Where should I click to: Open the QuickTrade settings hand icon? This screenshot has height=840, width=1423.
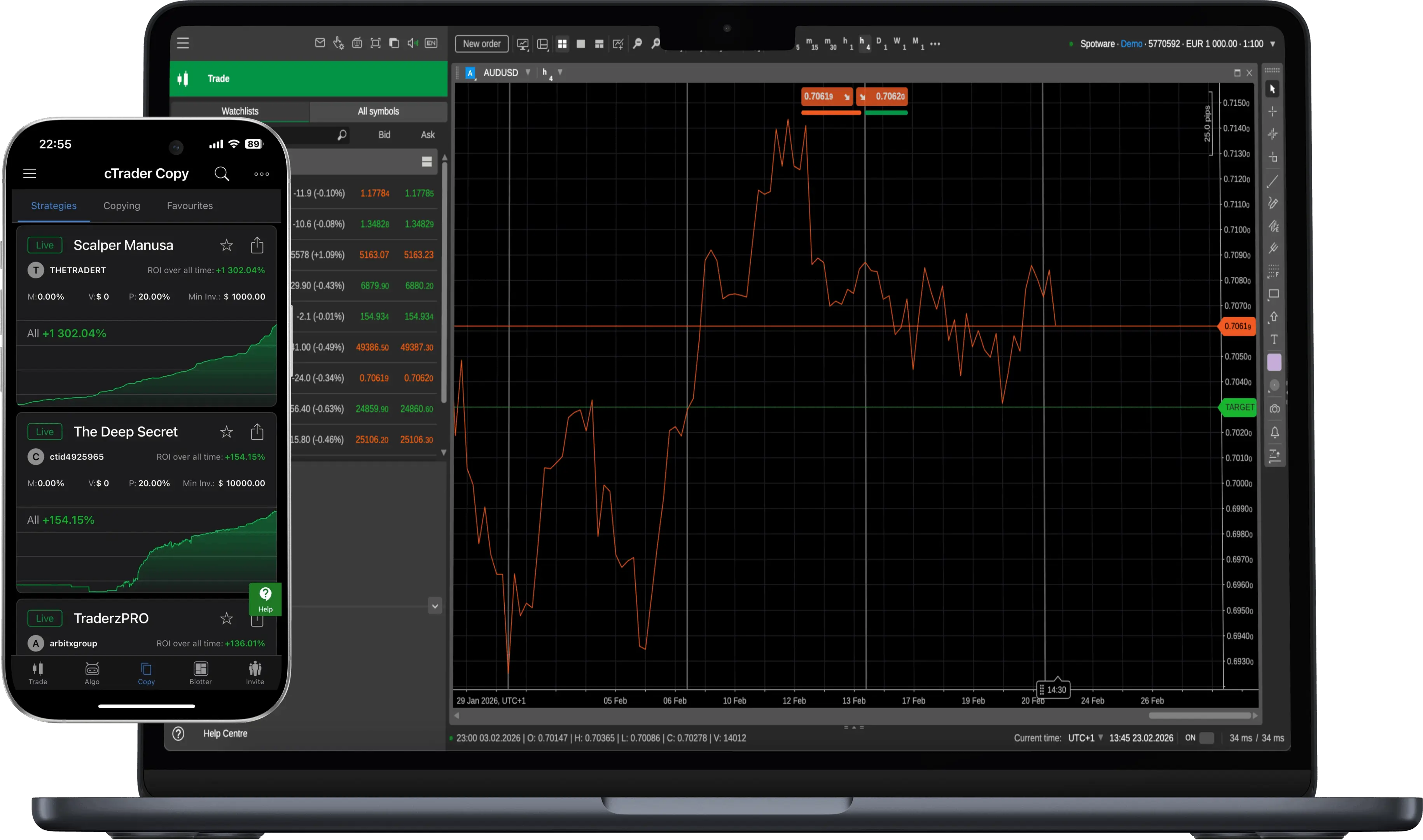[x=339, y=43]
